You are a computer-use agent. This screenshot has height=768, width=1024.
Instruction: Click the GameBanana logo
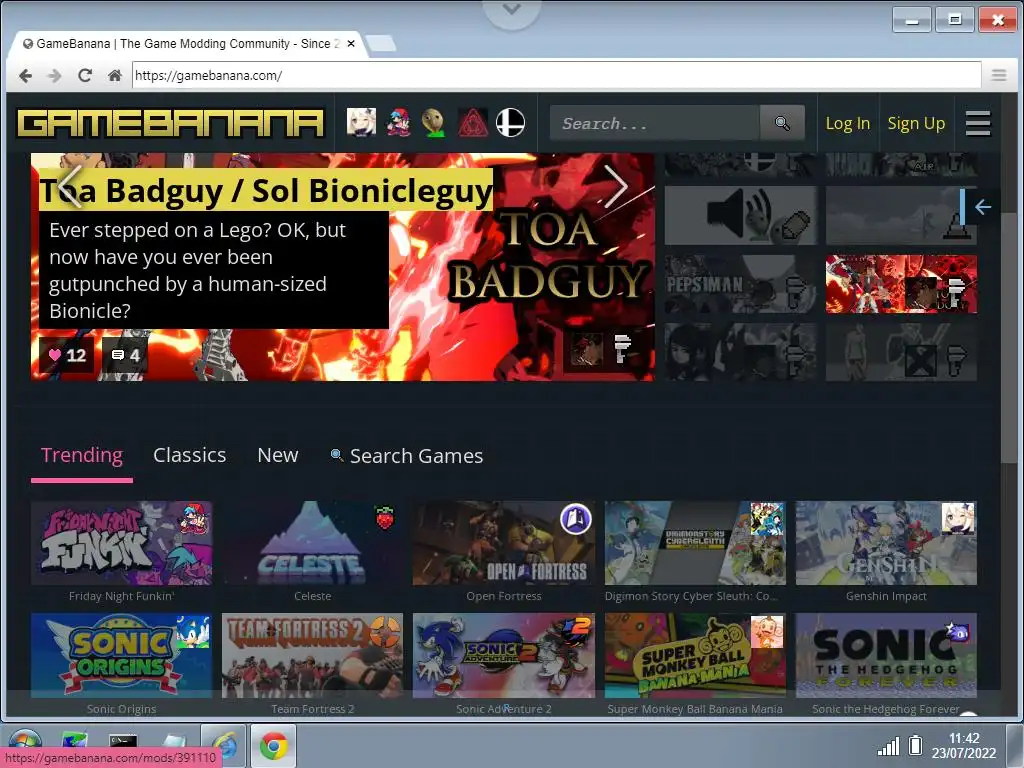point(170,123)
